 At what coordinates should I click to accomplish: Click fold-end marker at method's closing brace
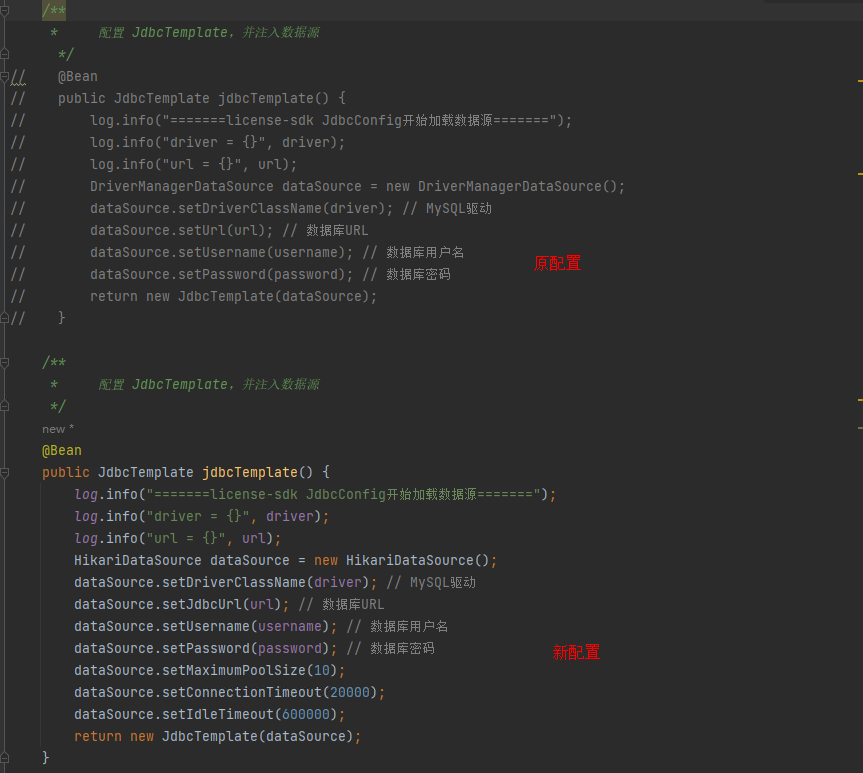[x=4, y=758]
